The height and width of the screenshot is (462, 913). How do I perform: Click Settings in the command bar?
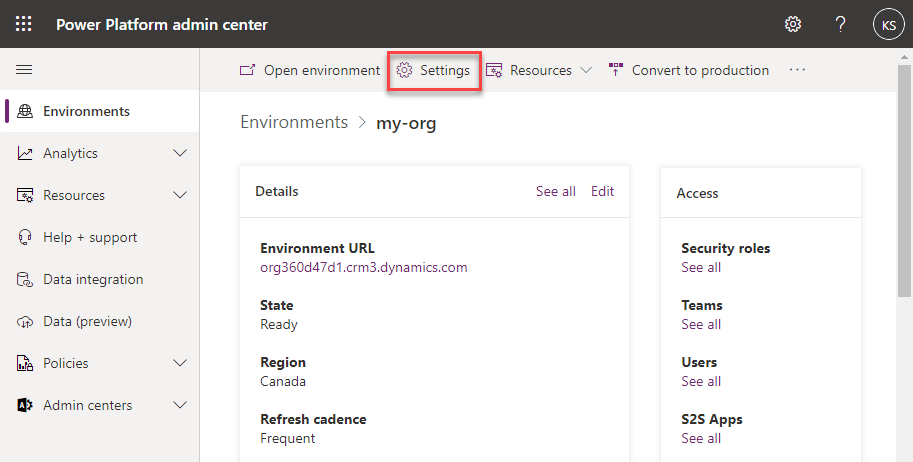(x=434, y=70)
